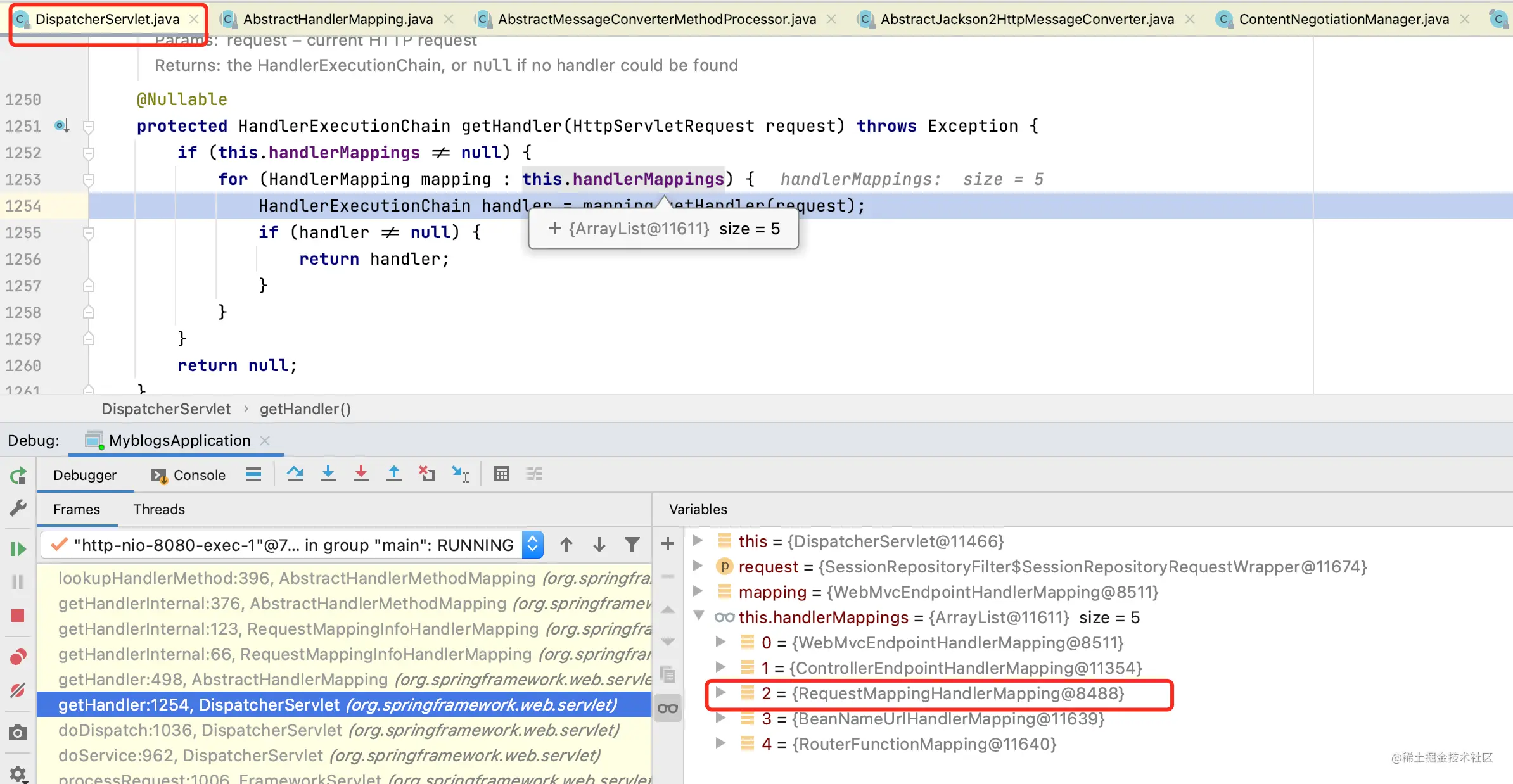Image resolution: width=1513 pixels, height=784 pixels.
Task: Move watch up in Variables panel
Action: tap(668, 609)
